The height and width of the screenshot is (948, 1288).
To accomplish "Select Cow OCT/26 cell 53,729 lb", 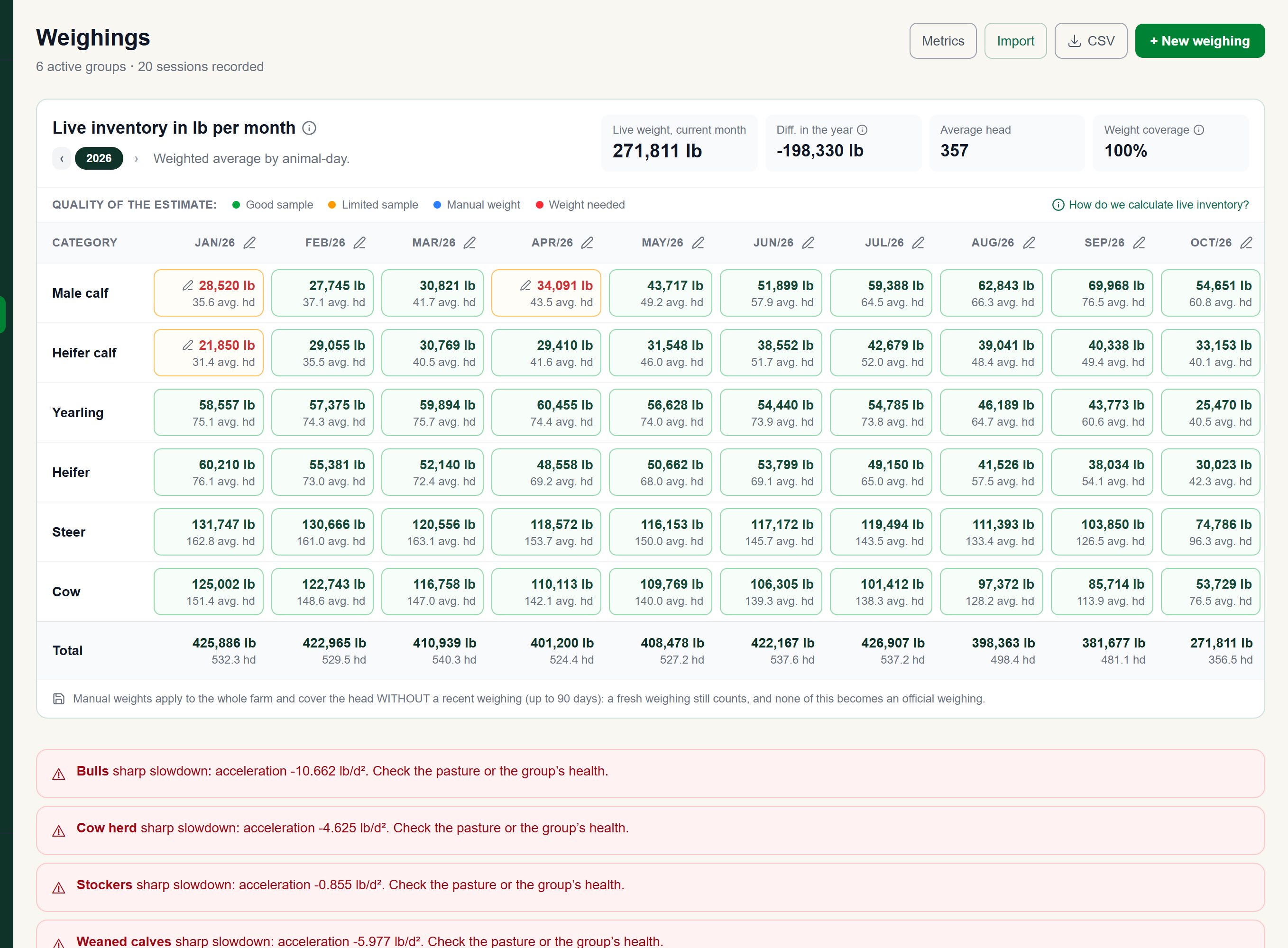I will 1211,591.
